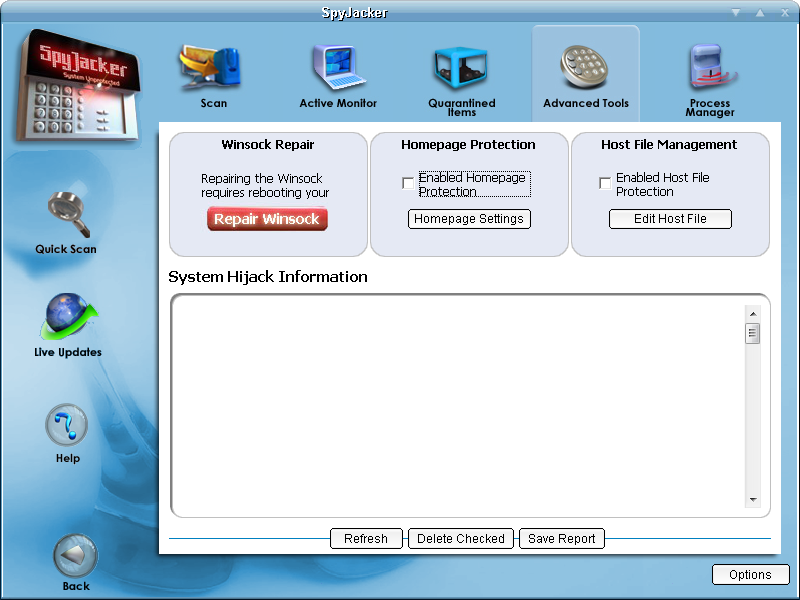Open the Process Manager icon
The height and width of the screenshot is (600, 800).
tap(711, 67)
